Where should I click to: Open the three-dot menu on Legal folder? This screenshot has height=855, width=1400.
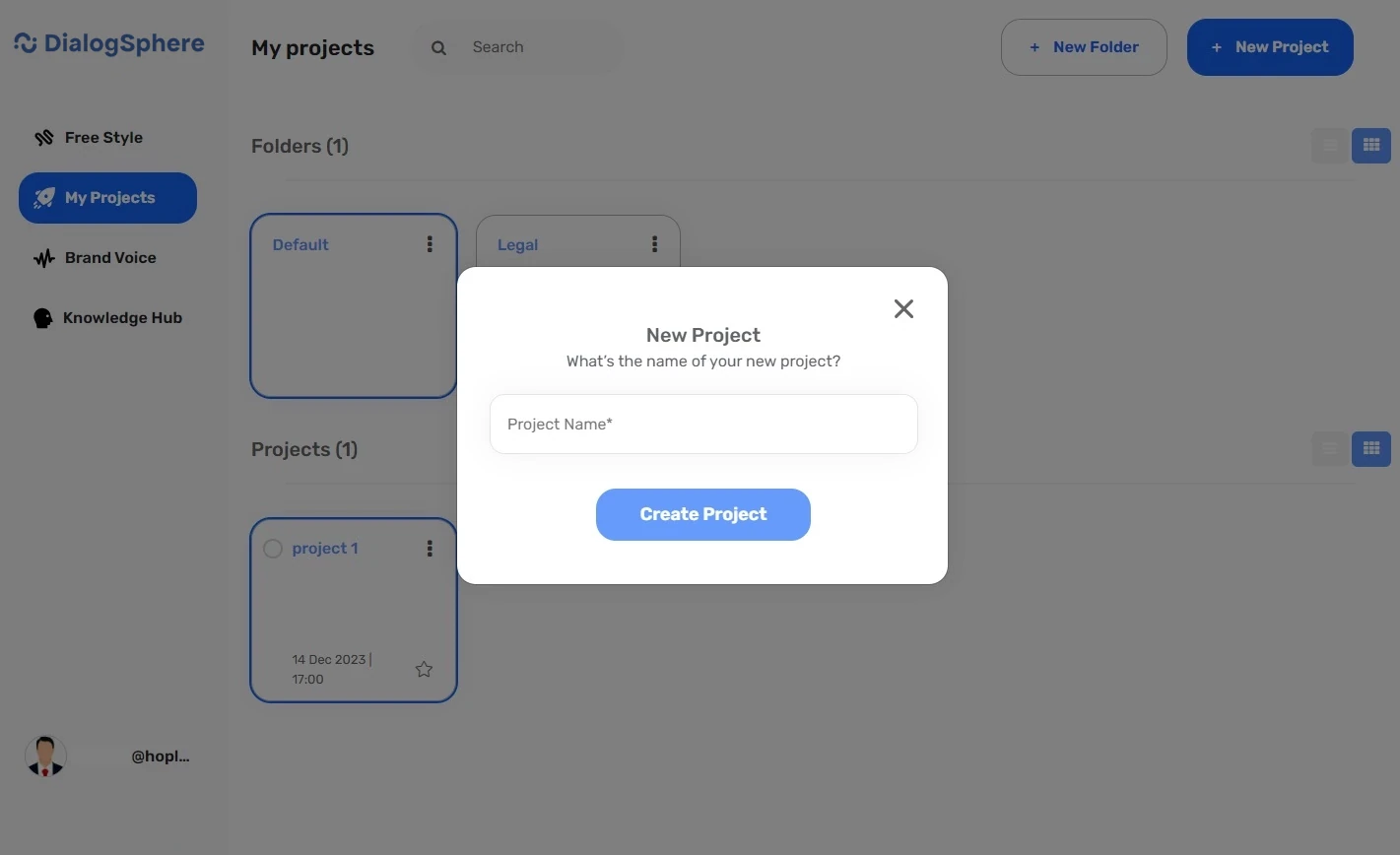(654, 243)
